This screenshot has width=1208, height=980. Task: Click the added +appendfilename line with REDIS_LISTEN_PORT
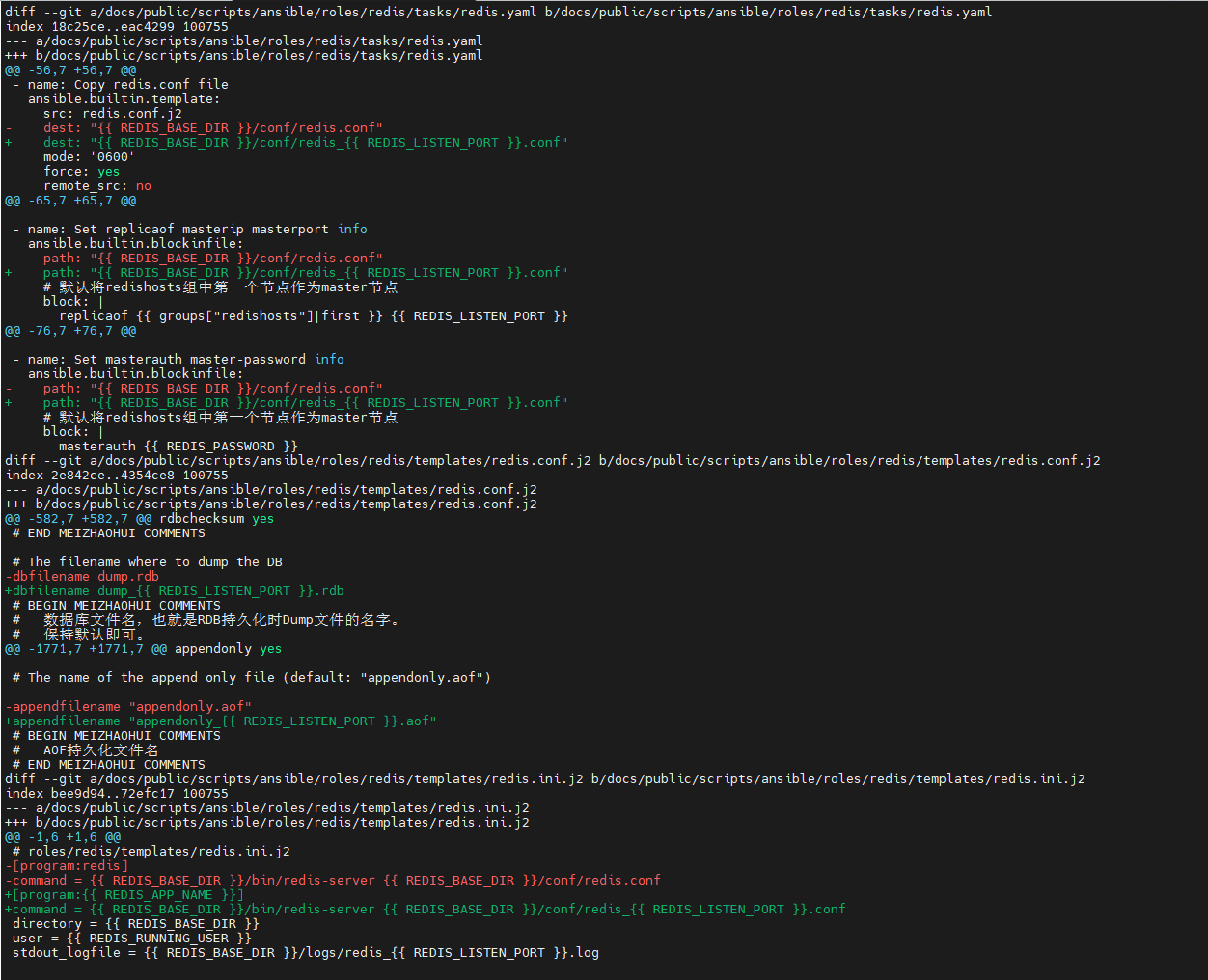click(x=221, y=721)
